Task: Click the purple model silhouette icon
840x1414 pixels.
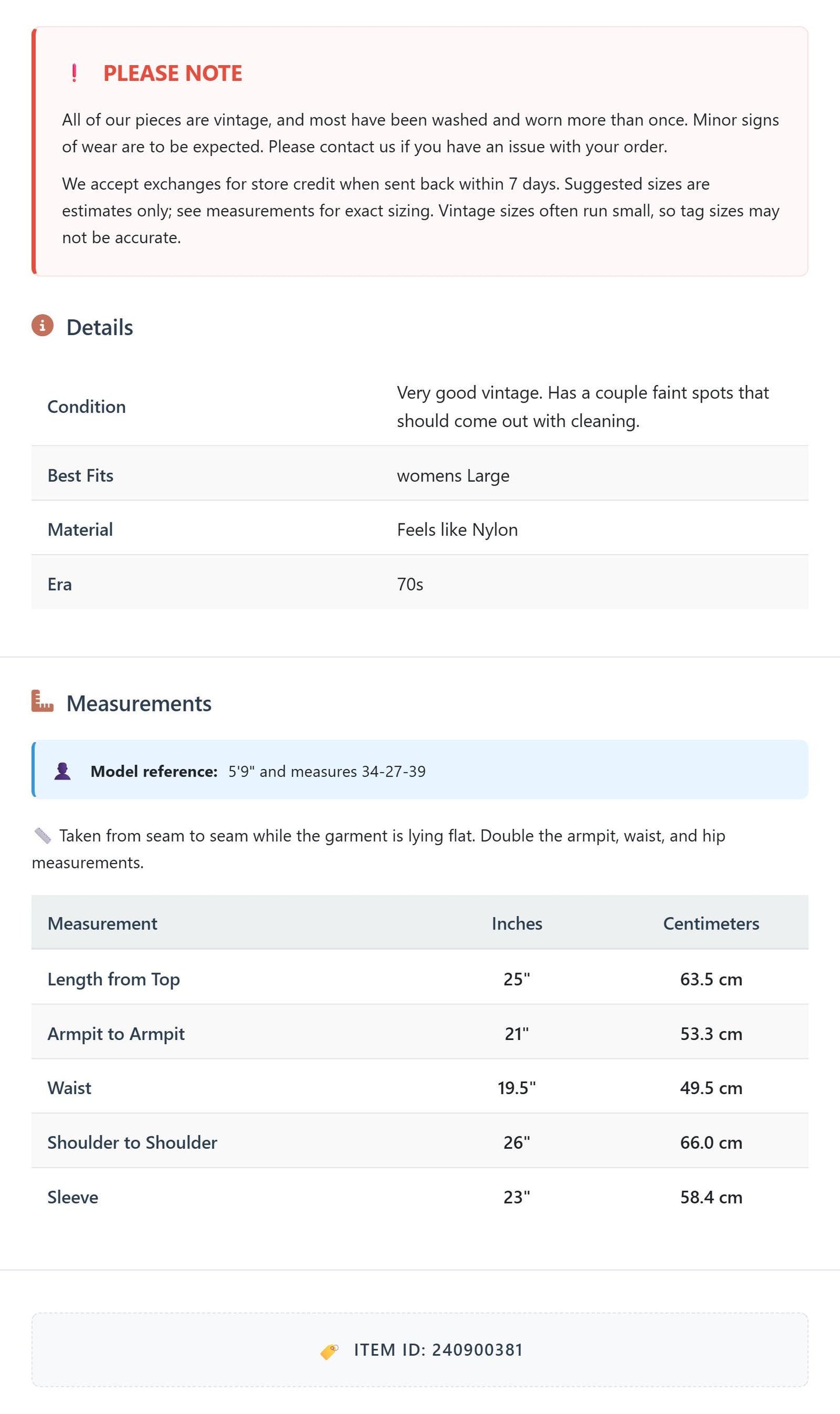Action: (62, 771)
